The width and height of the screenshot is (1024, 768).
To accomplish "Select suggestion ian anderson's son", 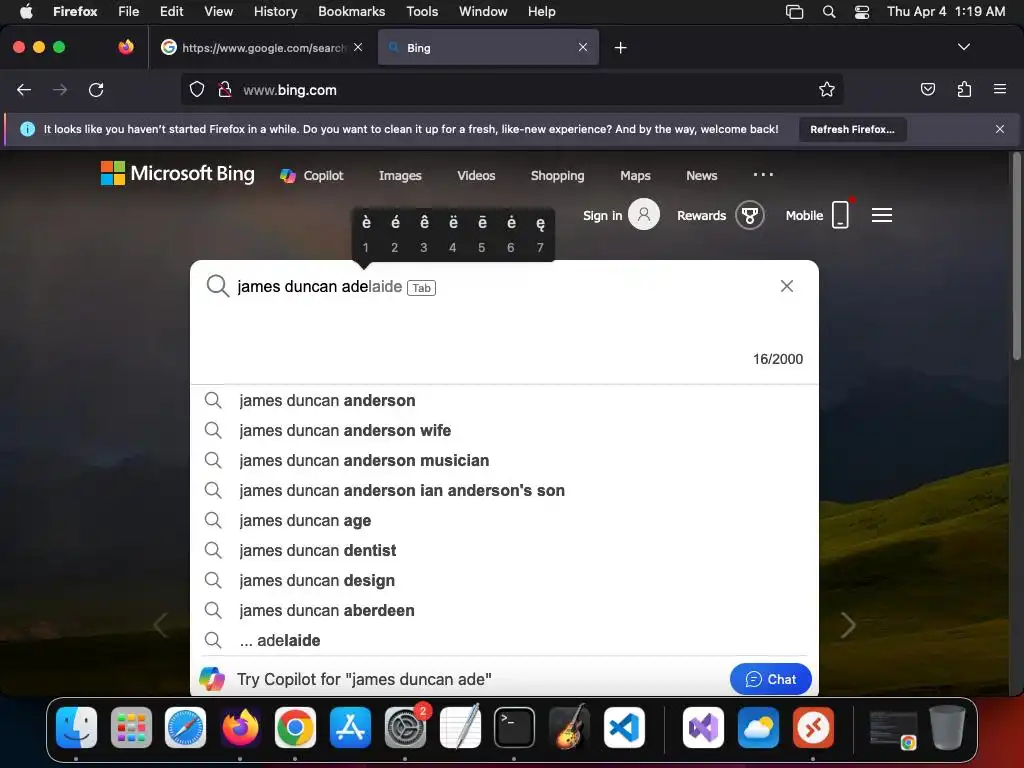I will [x=504, y=490].
